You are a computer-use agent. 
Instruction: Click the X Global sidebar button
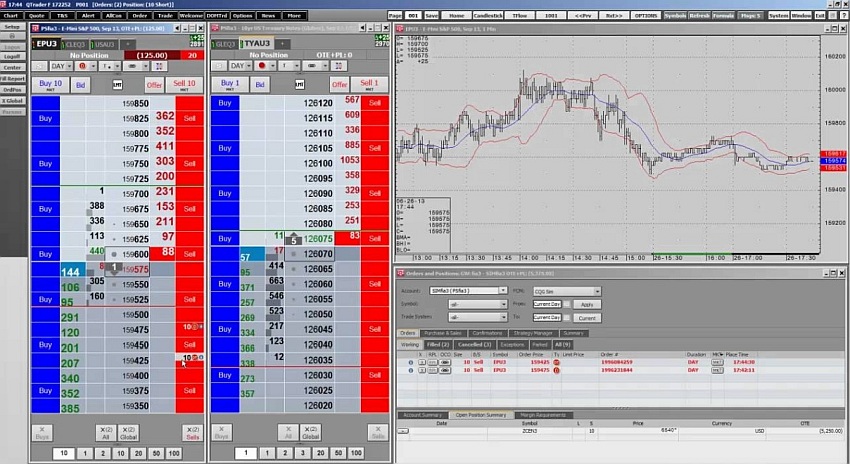tap(12, 101)
